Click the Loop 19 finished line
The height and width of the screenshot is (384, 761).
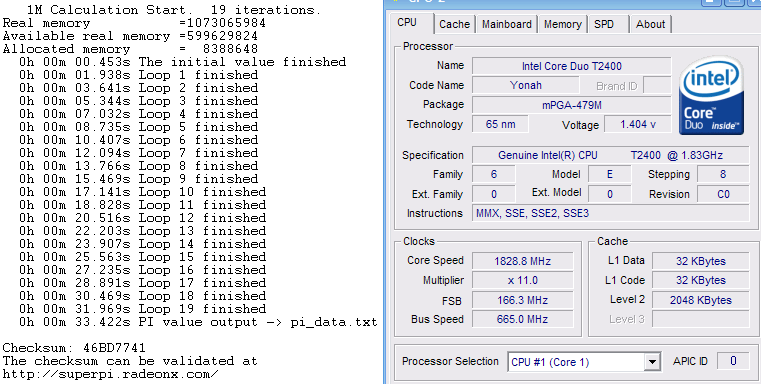click(x=143, y=309)
